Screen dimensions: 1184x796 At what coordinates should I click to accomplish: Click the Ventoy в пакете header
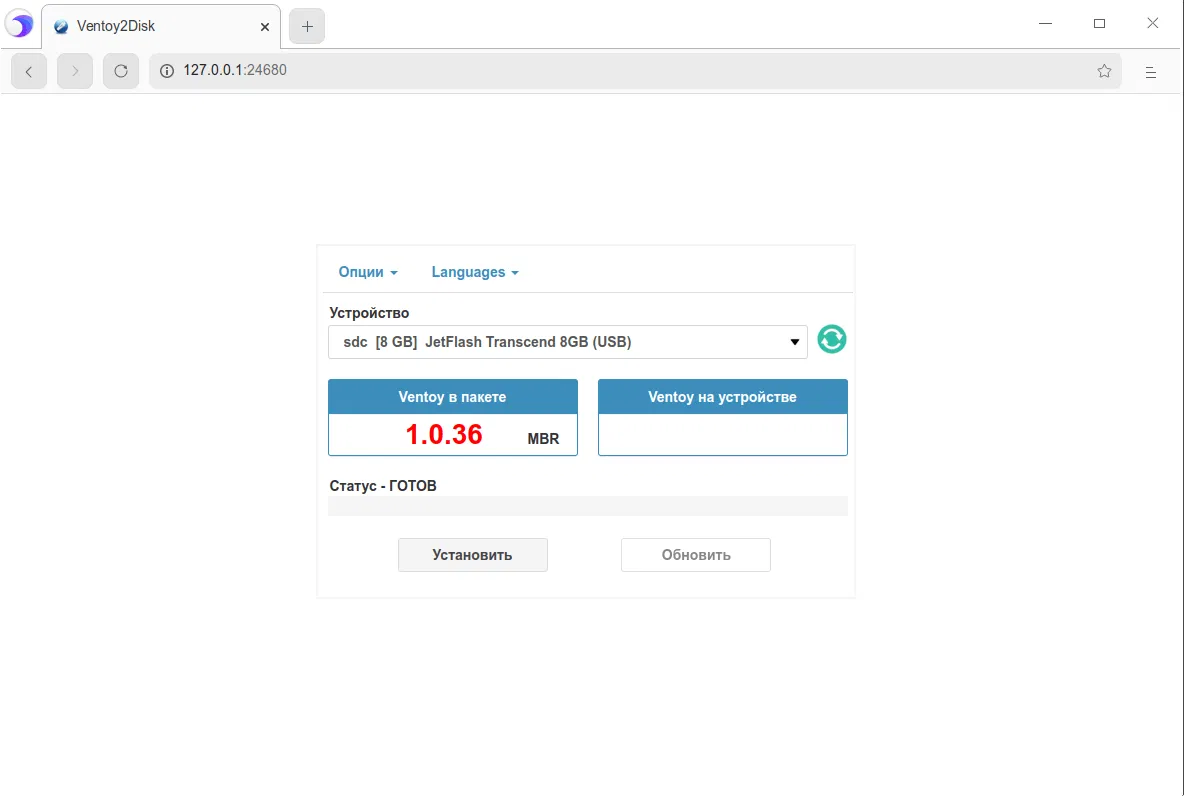[x=452, y=396]
